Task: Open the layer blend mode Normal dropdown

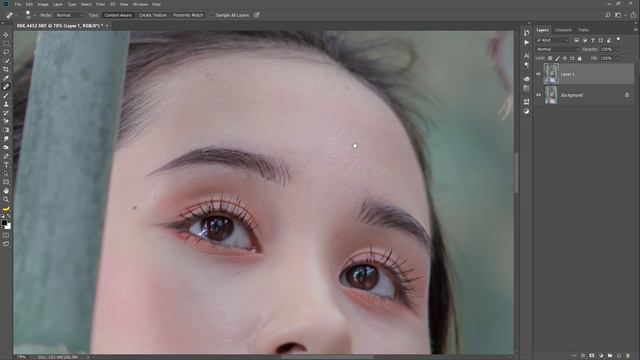Action: (558, 49)
